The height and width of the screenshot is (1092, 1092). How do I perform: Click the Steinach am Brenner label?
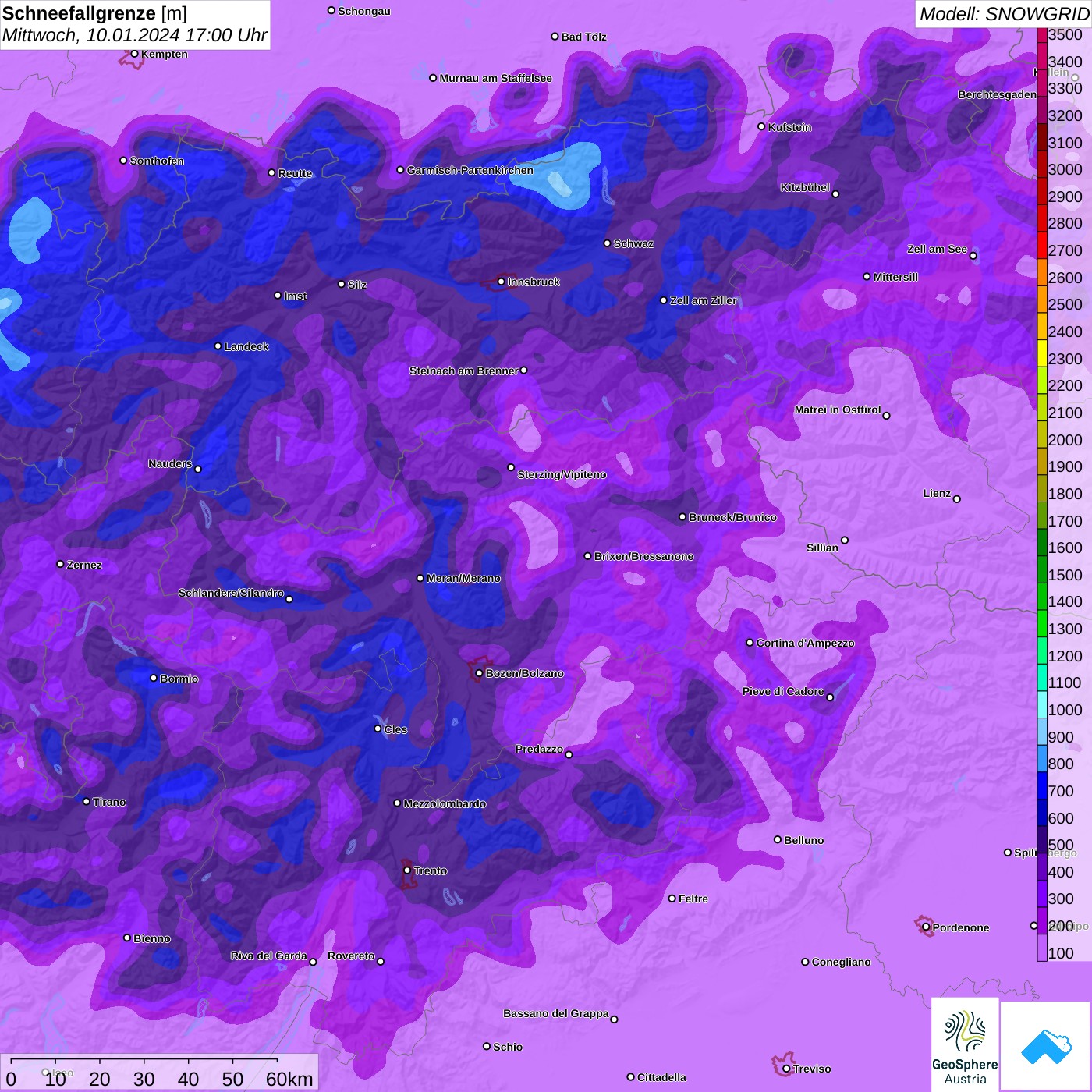[x=464, y=370]
